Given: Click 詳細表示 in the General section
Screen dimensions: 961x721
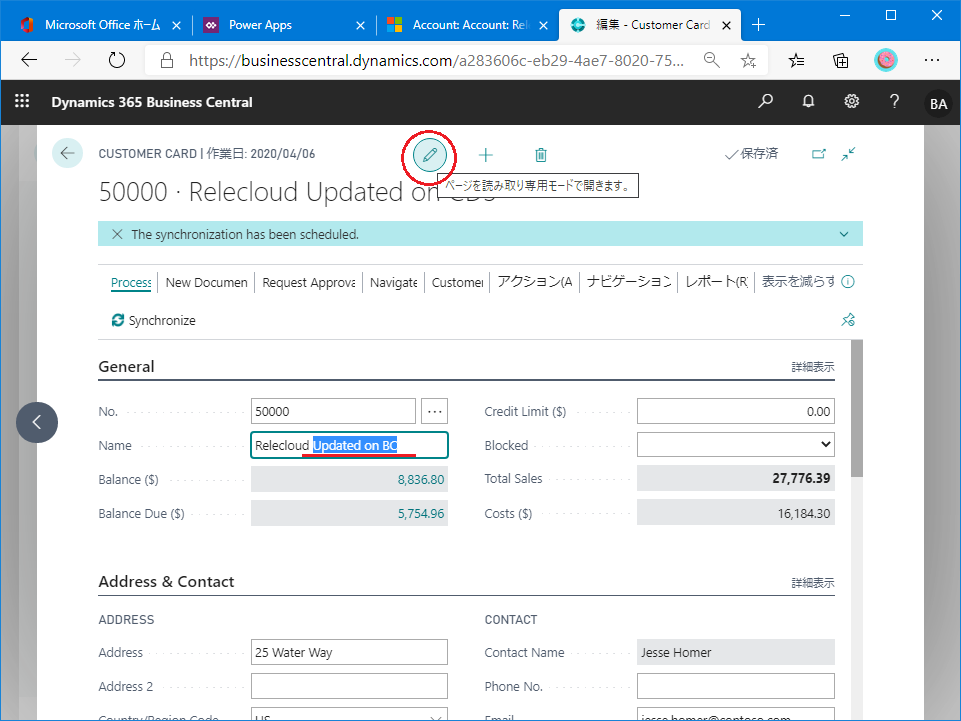Looking at the screenshot, I should coord(813,367).
